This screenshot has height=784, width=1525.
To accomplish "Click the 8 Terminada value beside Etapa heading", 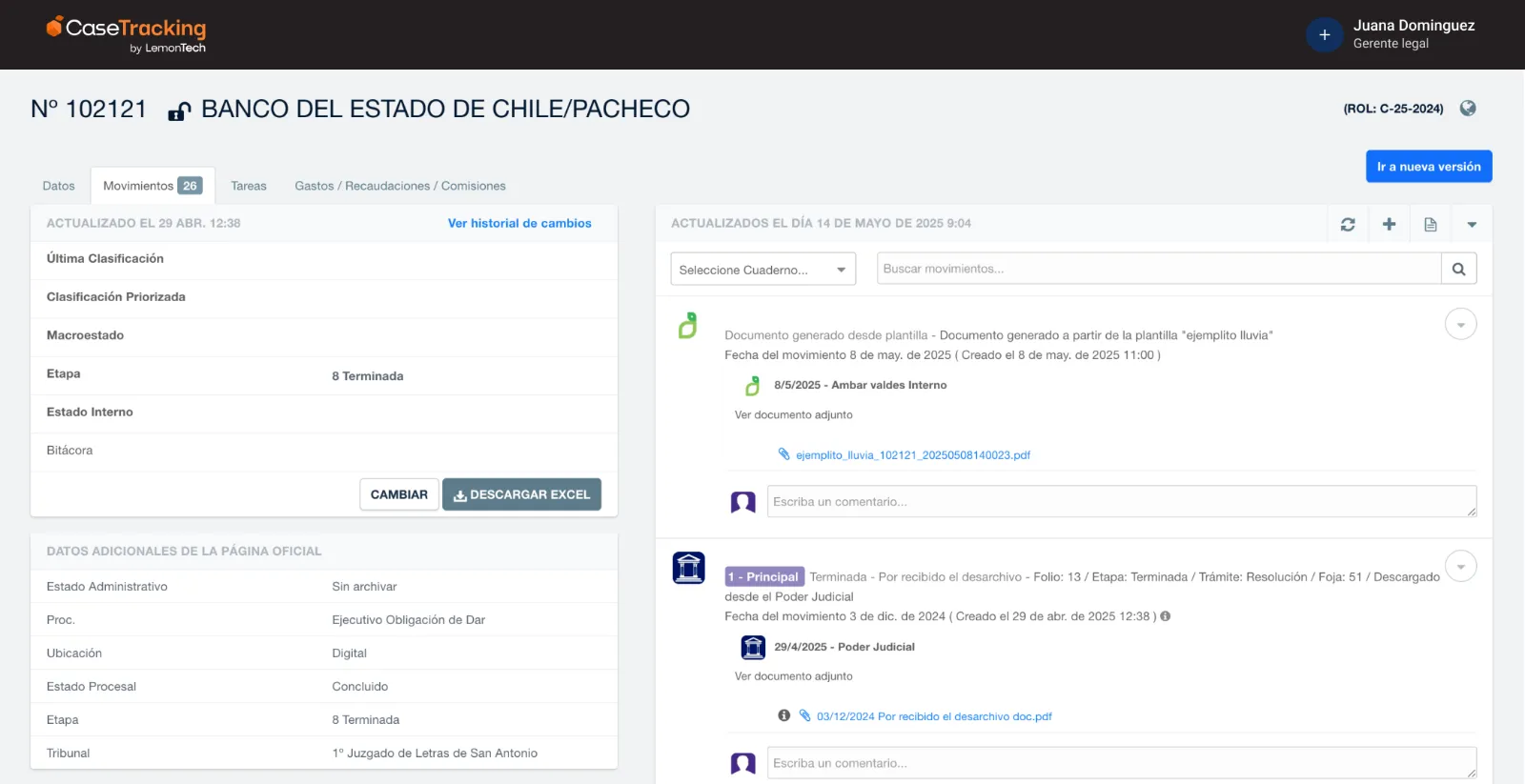I will [368, 376].
